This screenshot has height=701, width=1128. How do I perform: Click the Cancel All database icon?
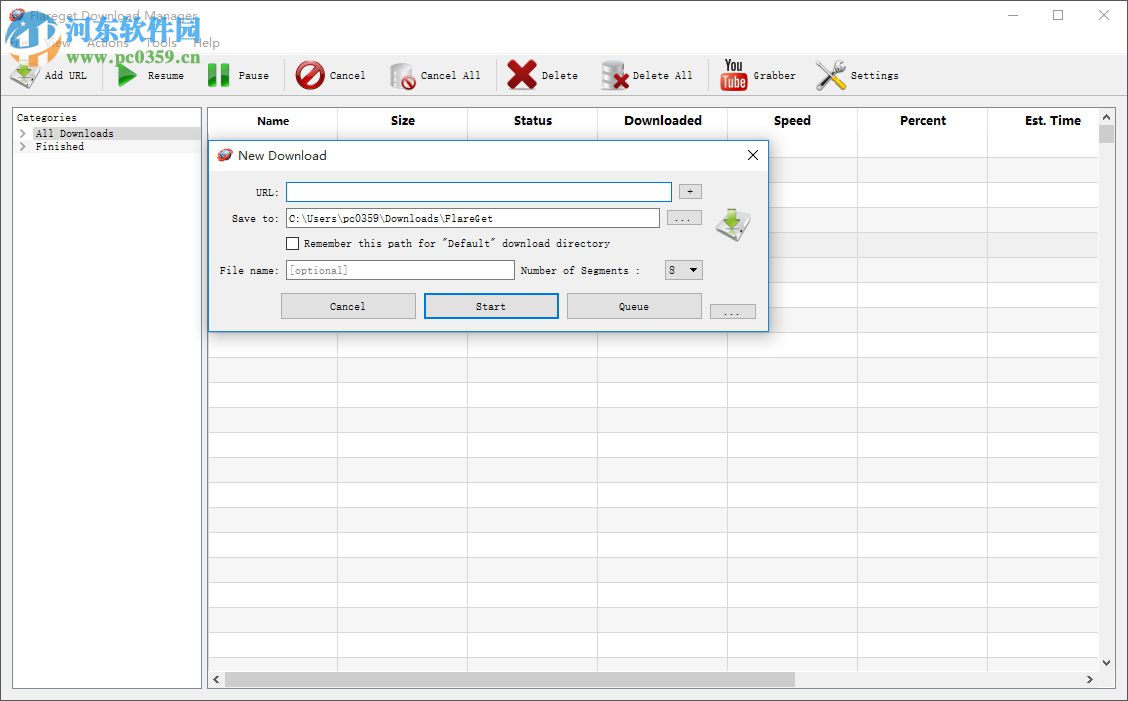402,76
